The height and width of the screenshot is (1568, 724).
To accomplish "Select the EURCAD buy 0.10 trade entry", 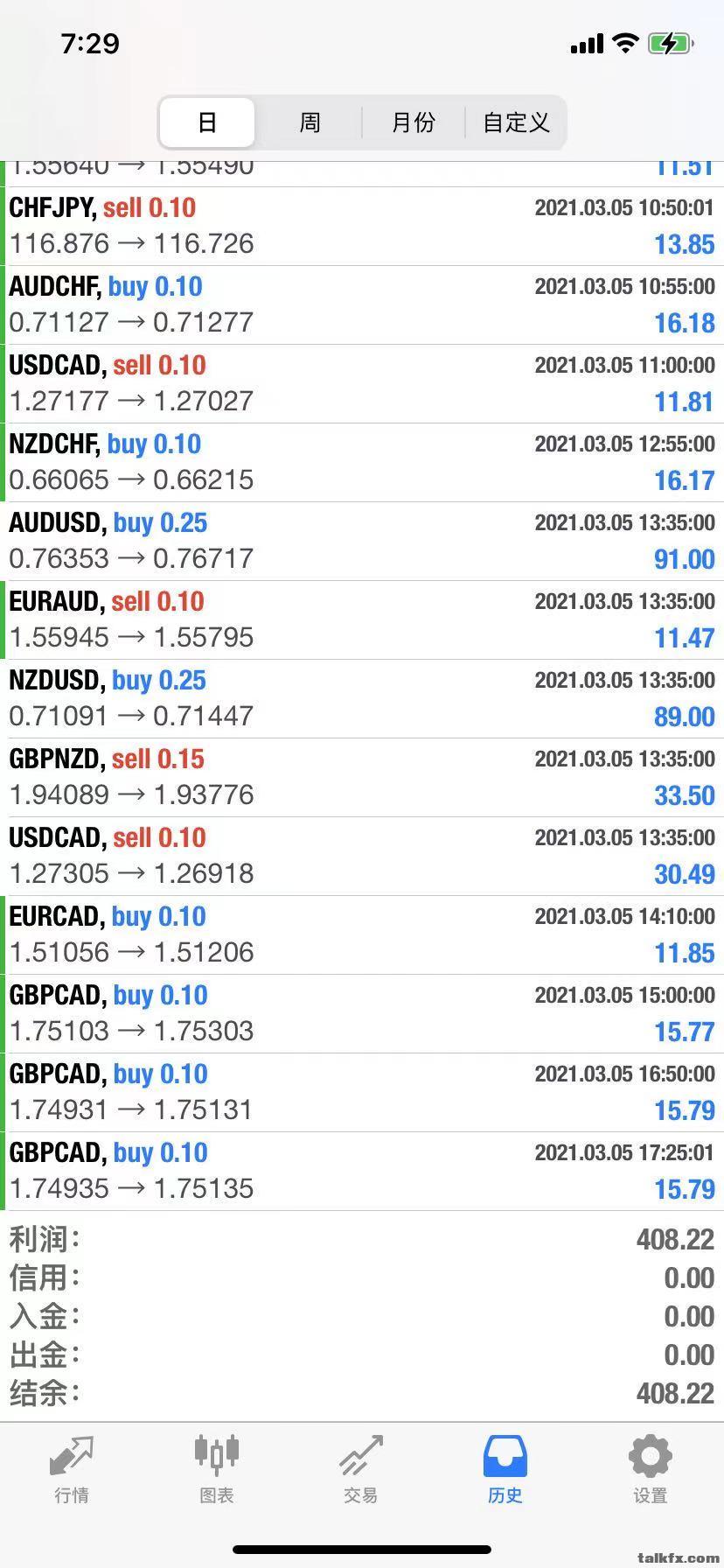I will [362, 935].
